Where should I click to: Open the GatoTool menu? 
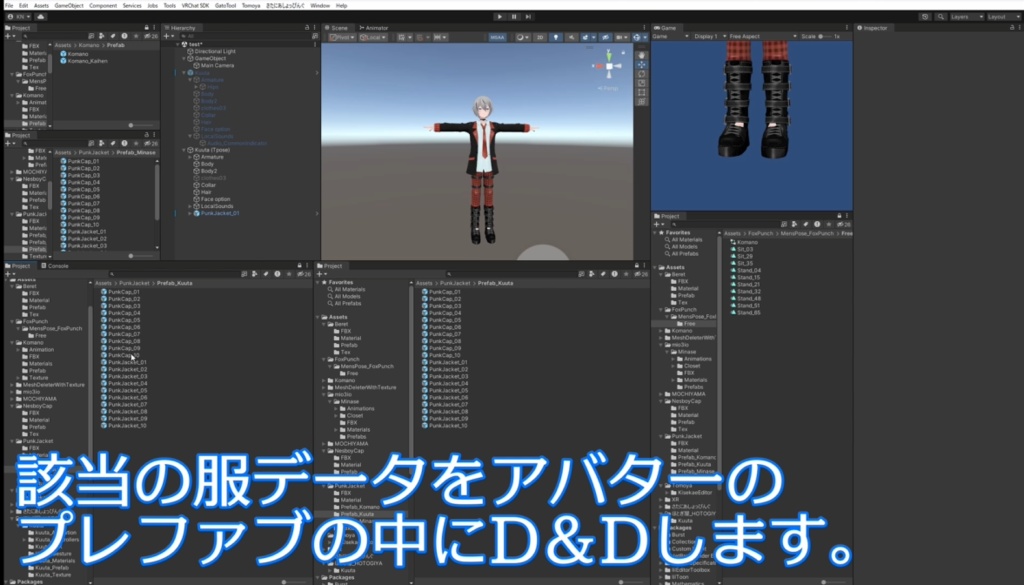click(x=225, y=5)
